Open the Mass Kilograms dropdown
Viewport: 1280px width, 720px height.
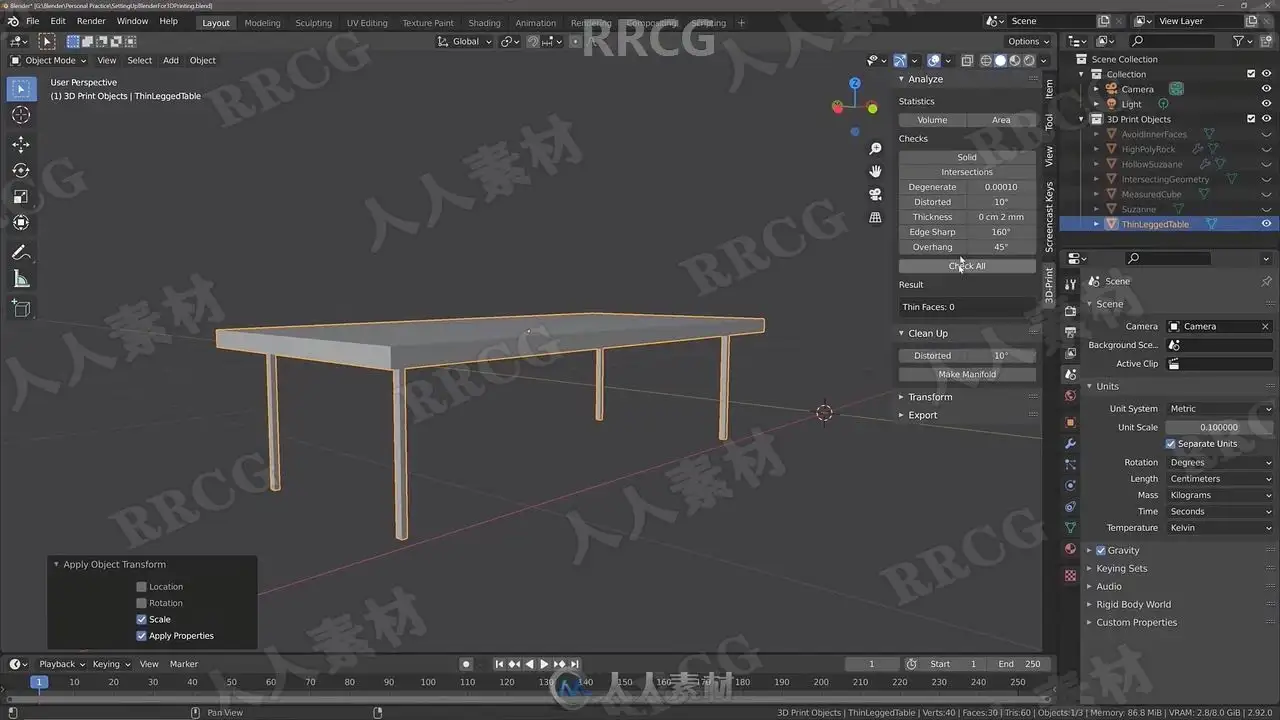1220,495
